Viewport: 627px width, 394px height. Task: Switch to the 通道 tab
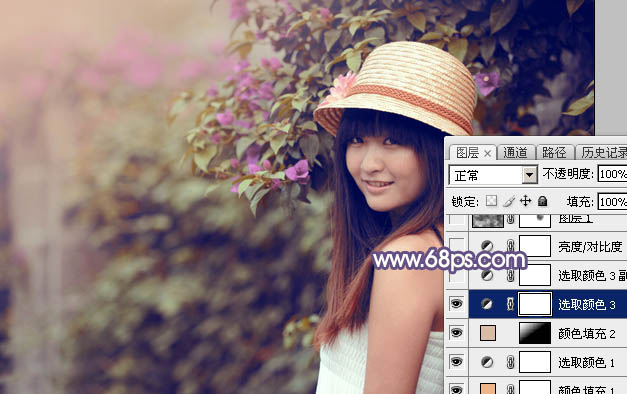click(515, 153)
